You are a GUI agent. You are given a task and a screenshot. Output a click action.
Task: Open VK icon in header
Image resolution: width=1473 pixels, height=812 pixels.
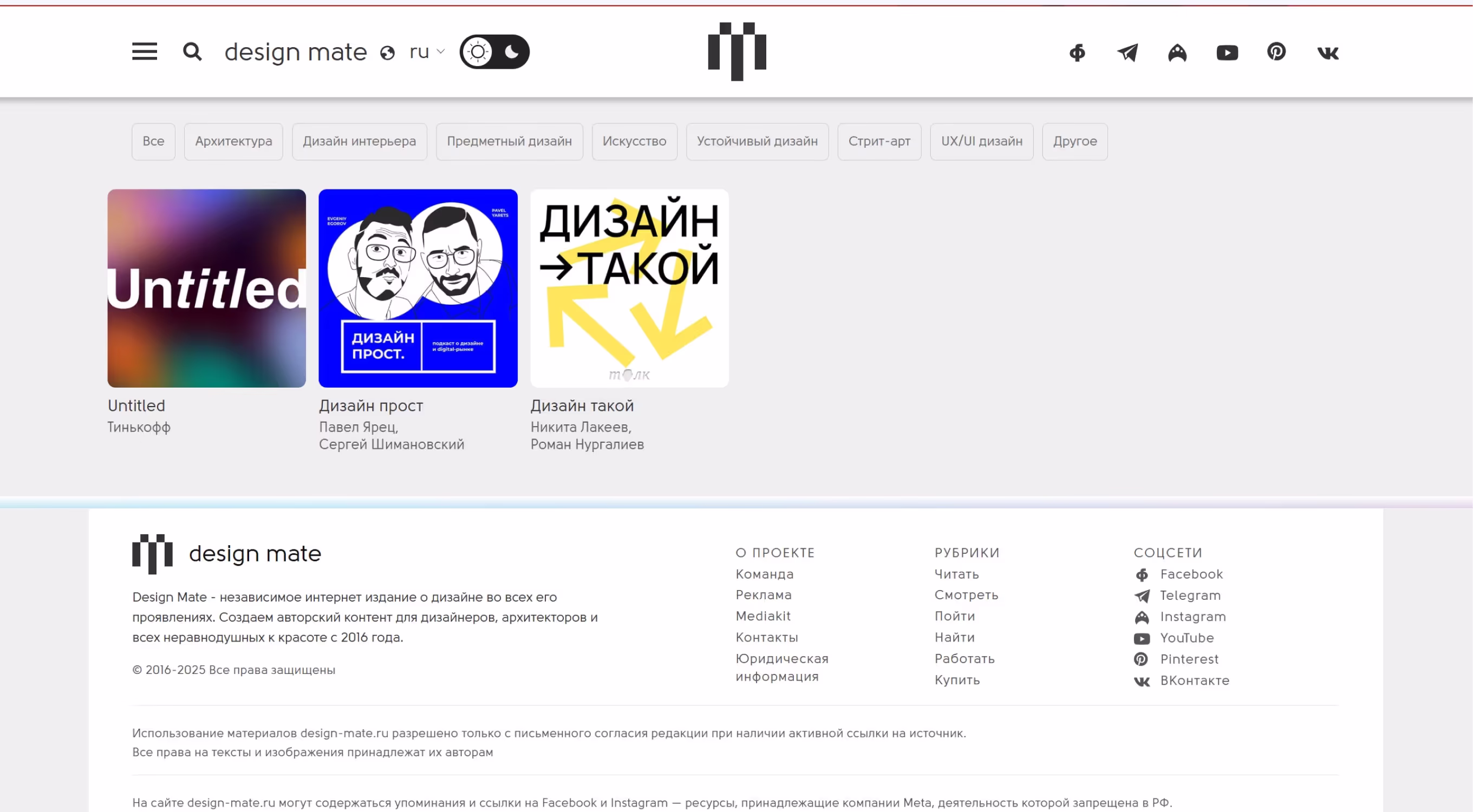pyautogui.click(x=1328, y=53)
